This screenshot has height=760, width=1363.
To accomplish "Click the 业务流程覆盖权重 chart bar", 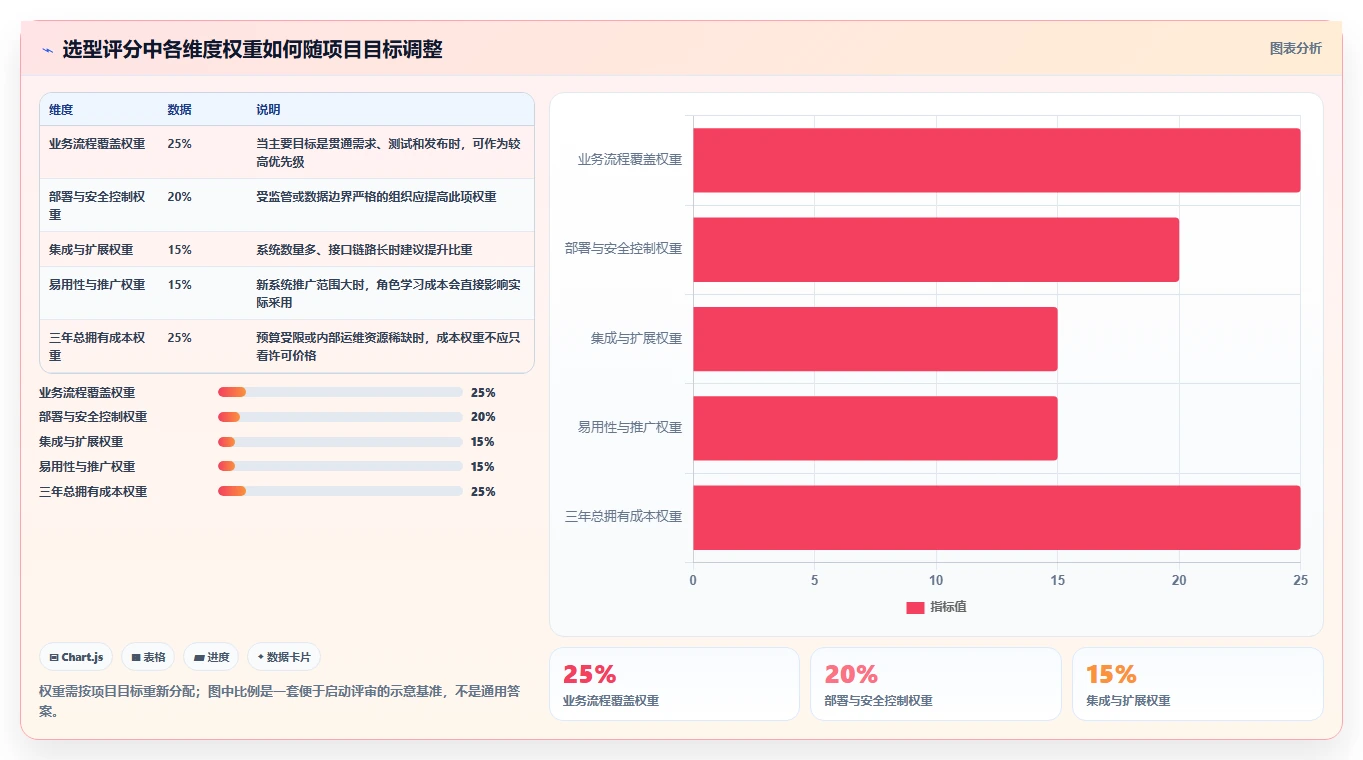I will click(x=996, y=160).
